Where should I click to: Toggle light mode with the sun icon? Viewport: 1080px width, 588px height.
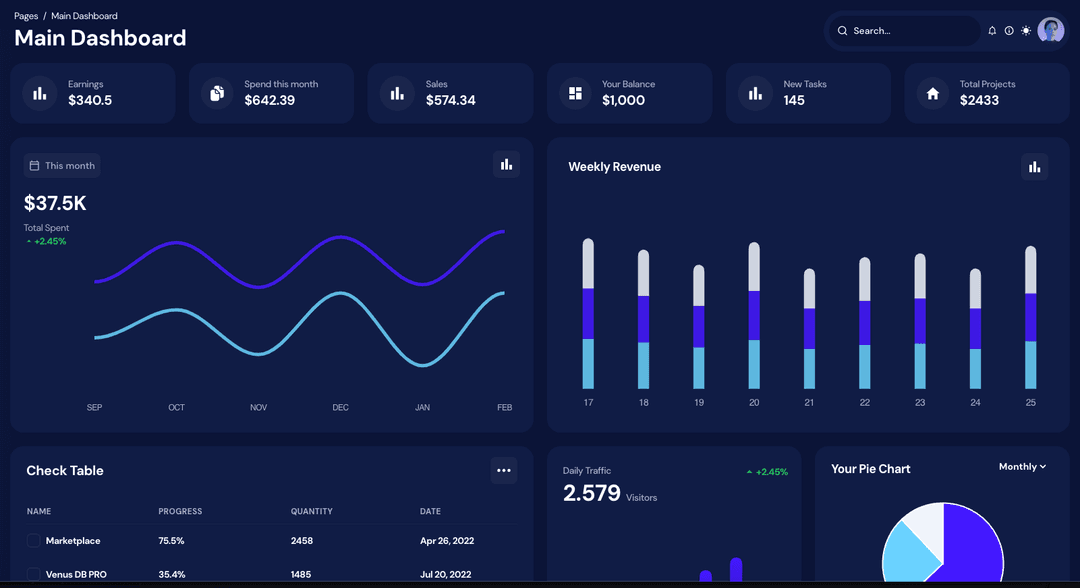[1026, 31]
